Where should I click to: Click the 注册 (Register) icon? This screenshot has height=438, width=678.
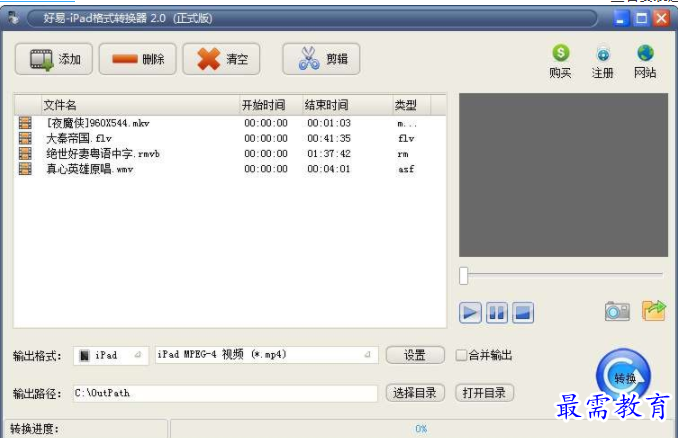click(x=603, y=54)
